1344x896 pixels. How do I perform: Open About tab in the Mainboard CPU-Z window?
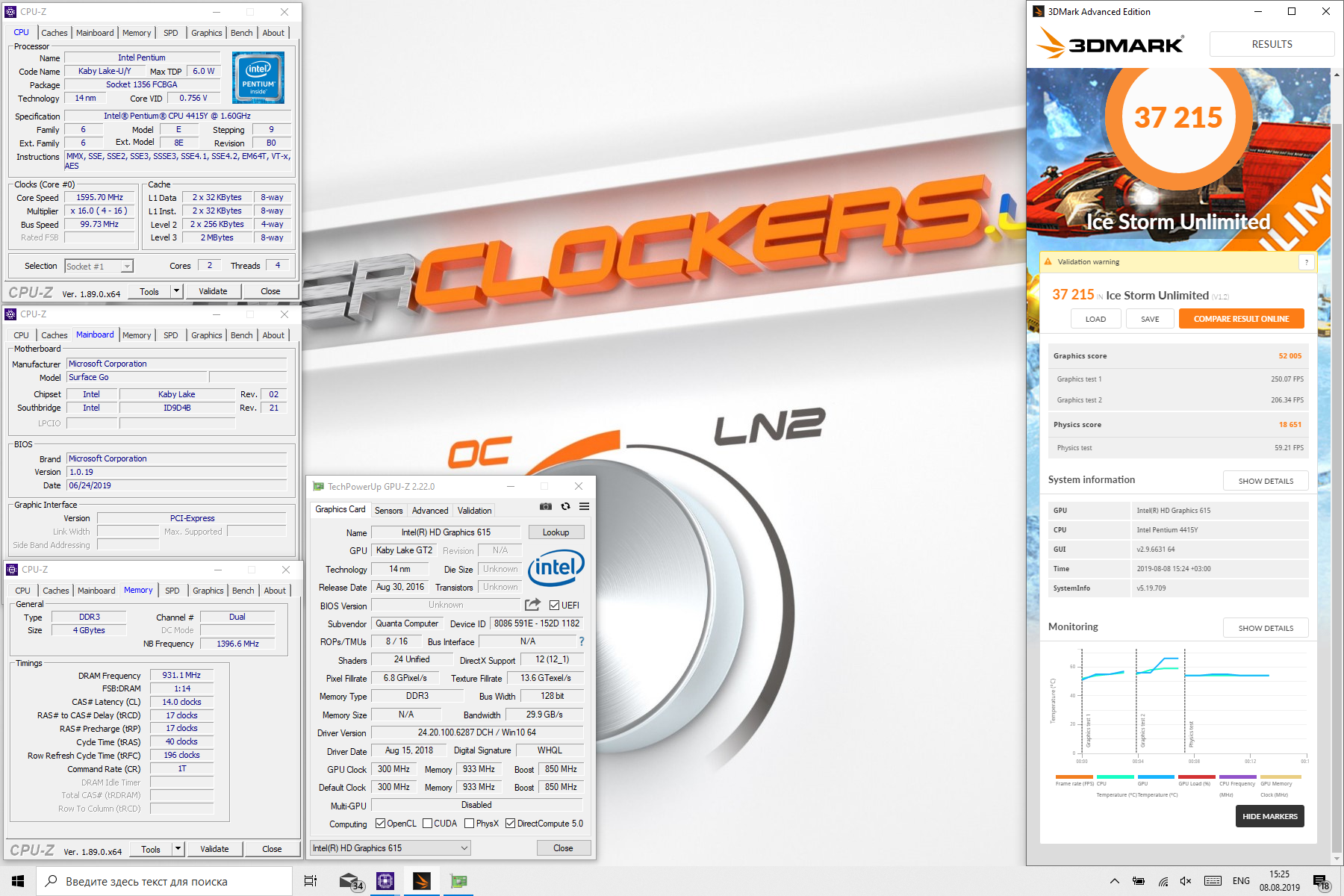click(x=273, y=335)
